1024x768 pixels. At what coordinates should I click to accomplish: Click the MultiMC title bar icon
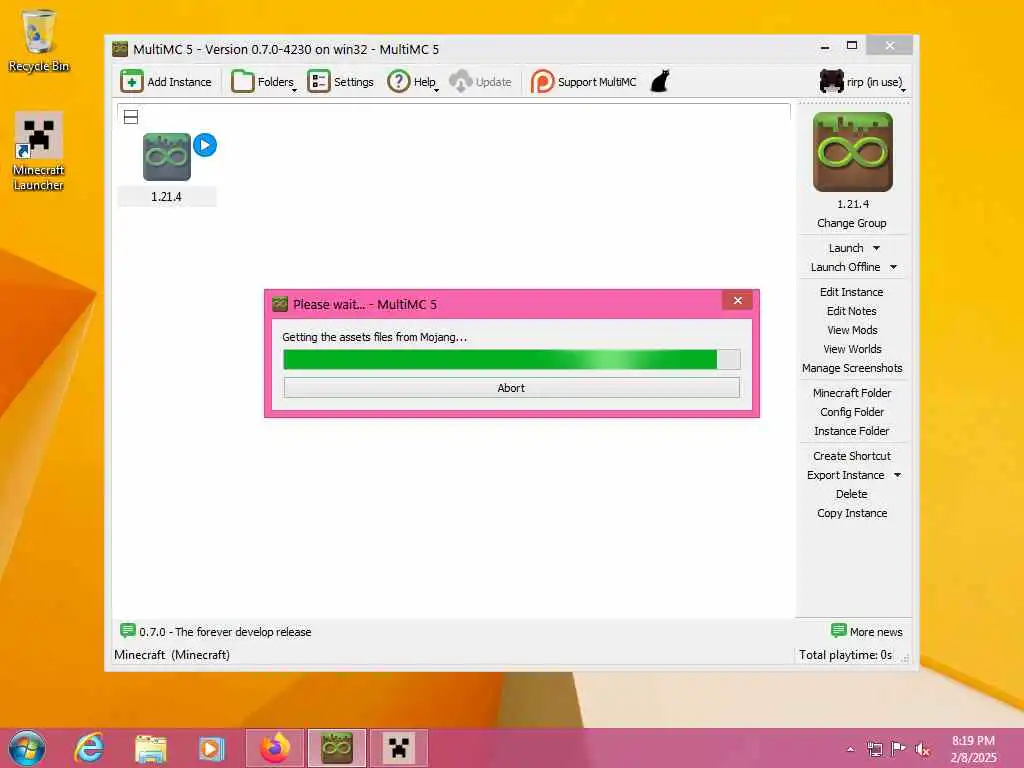pyautogui.click(x=120, y=49)
